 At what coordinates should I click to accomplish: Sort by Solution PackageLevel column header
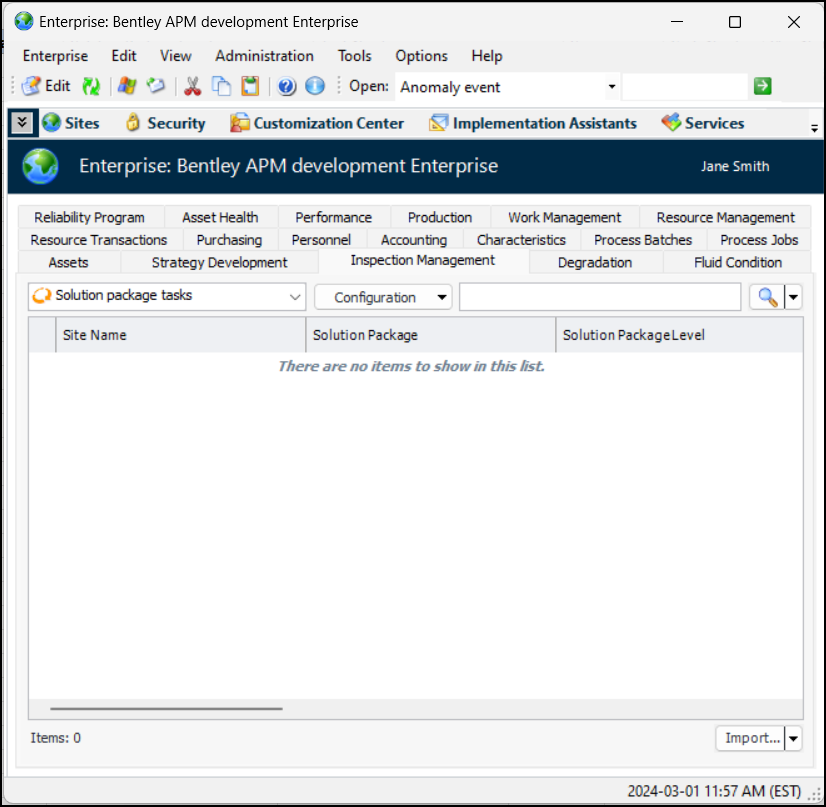(680, 335)
